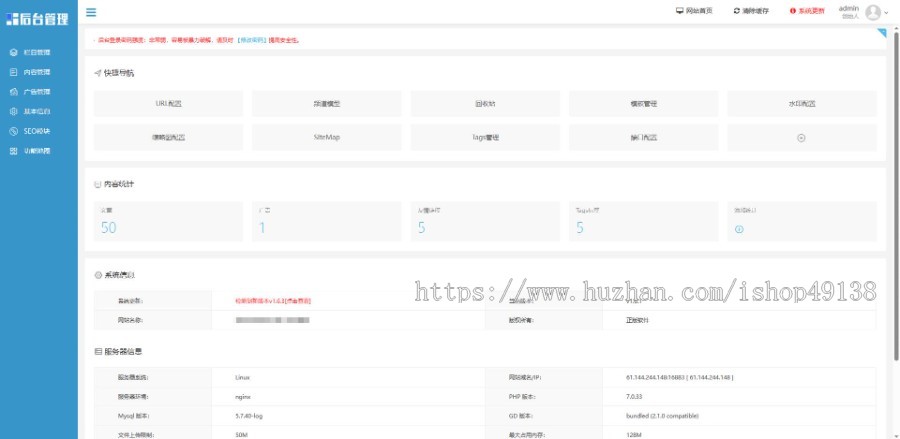Click the plus circle icon in quick navigation
The width and height of the screenshot is (900, 439).
click(x=802, y=138)
